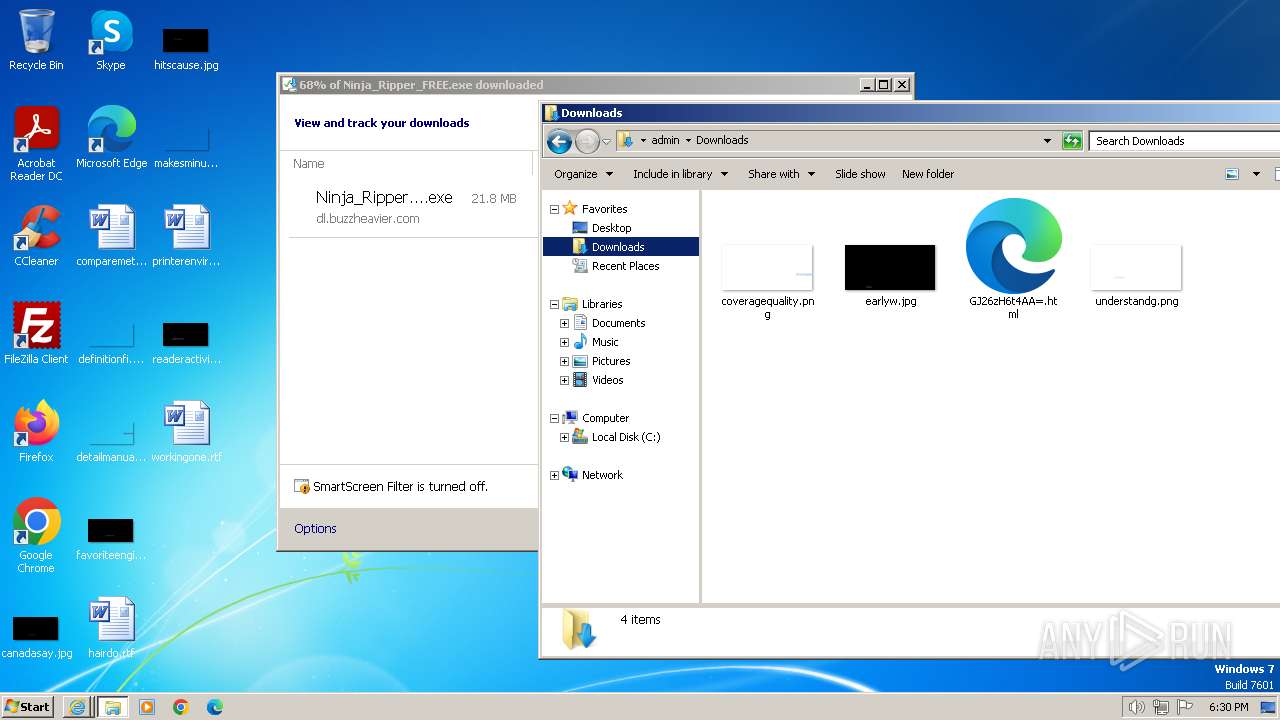Open Chrome from the taskbar
This screenshot has height=720, width=1280.
(x=181, y=707)
